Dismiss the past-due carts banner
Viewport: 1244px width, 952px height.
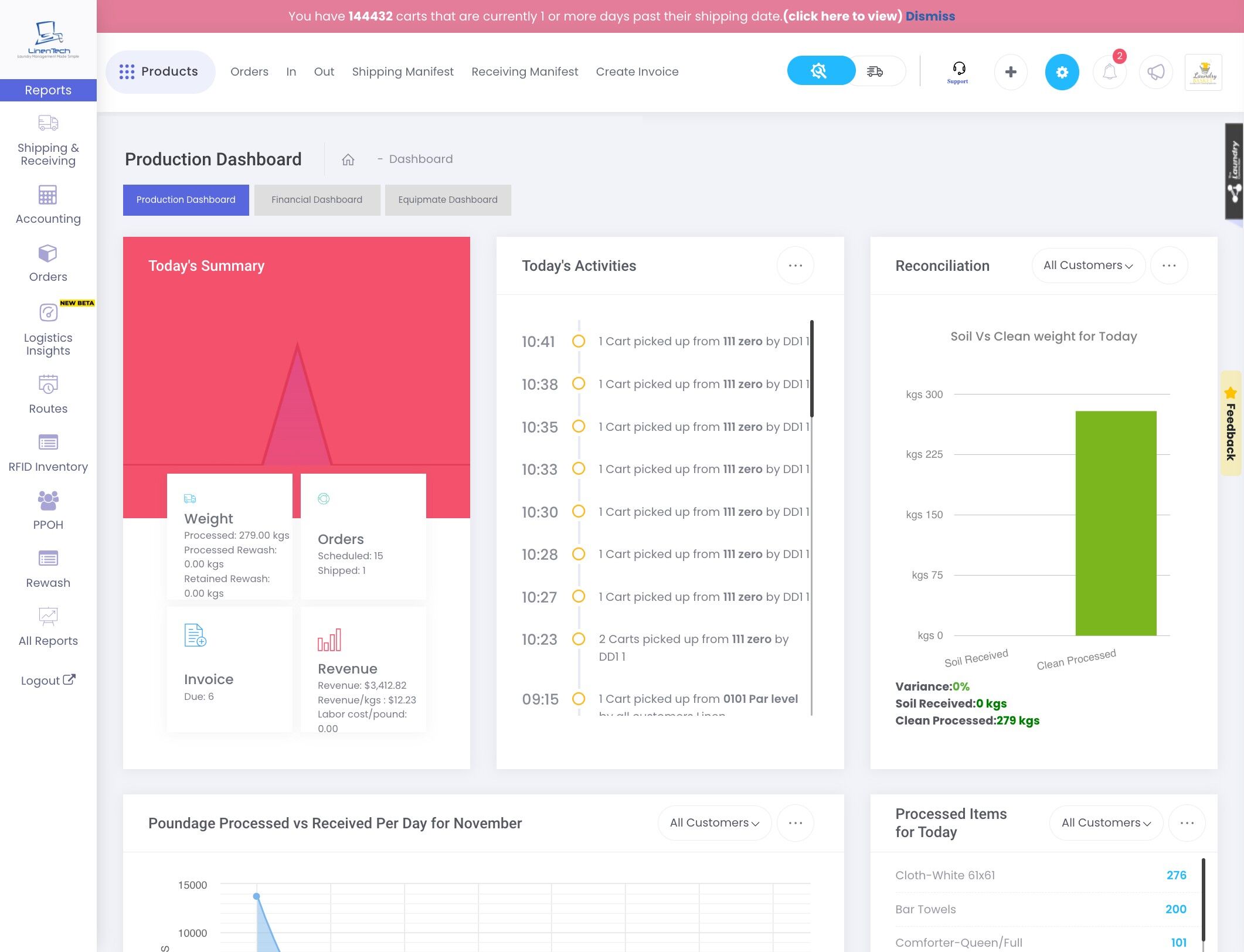(x=930, y=16)
